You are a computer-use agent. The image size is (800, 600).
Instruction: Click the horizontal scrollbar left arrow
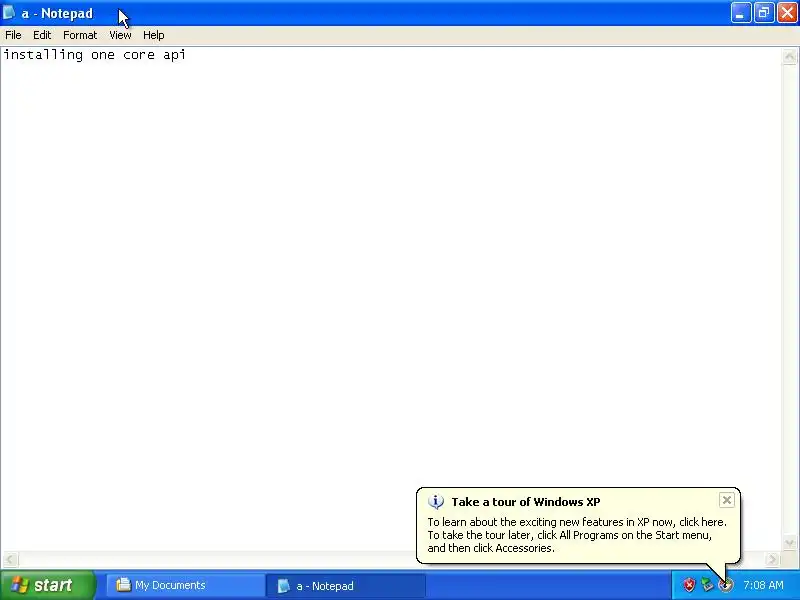click(x=10, y=559)
